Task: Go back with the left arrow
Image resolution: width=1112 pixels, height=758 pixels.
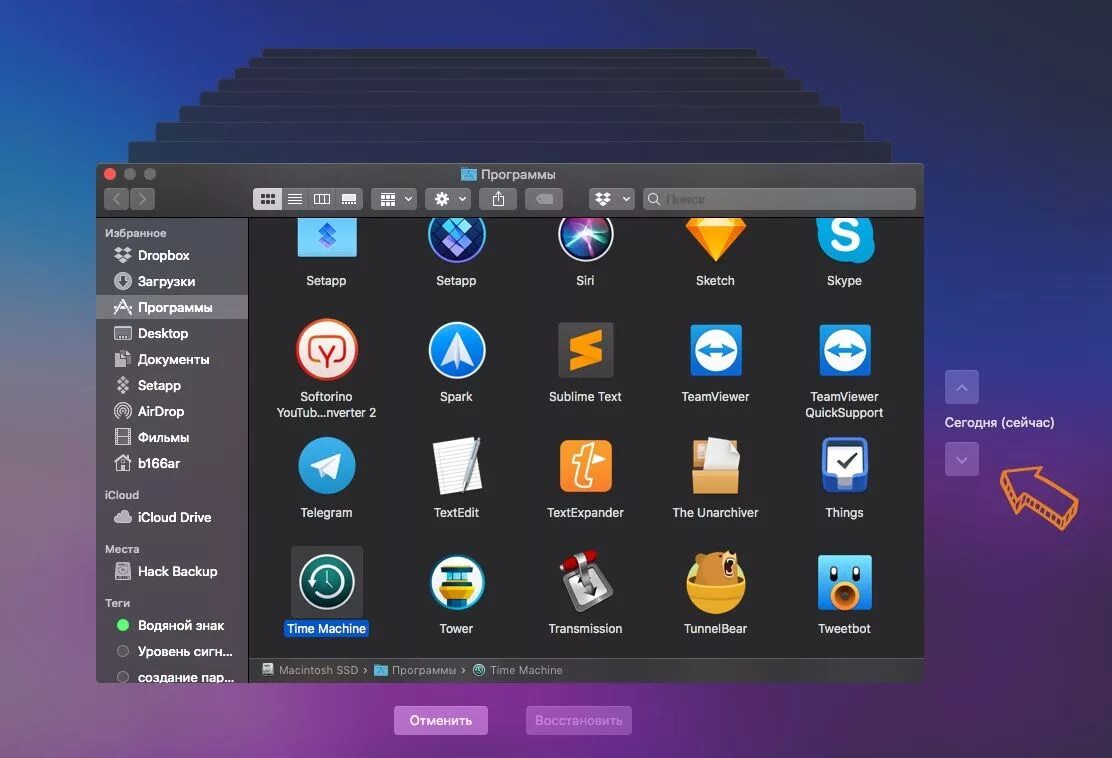Action: click(x=116, y=199)
